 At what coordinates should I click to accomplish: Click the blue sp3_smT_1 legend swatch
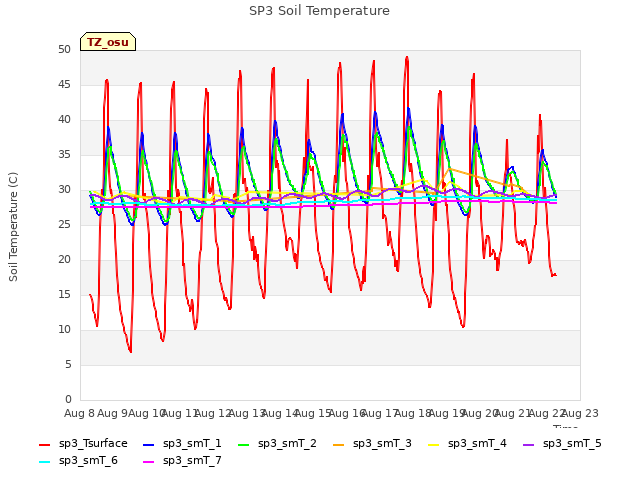[x=149, y=444]
